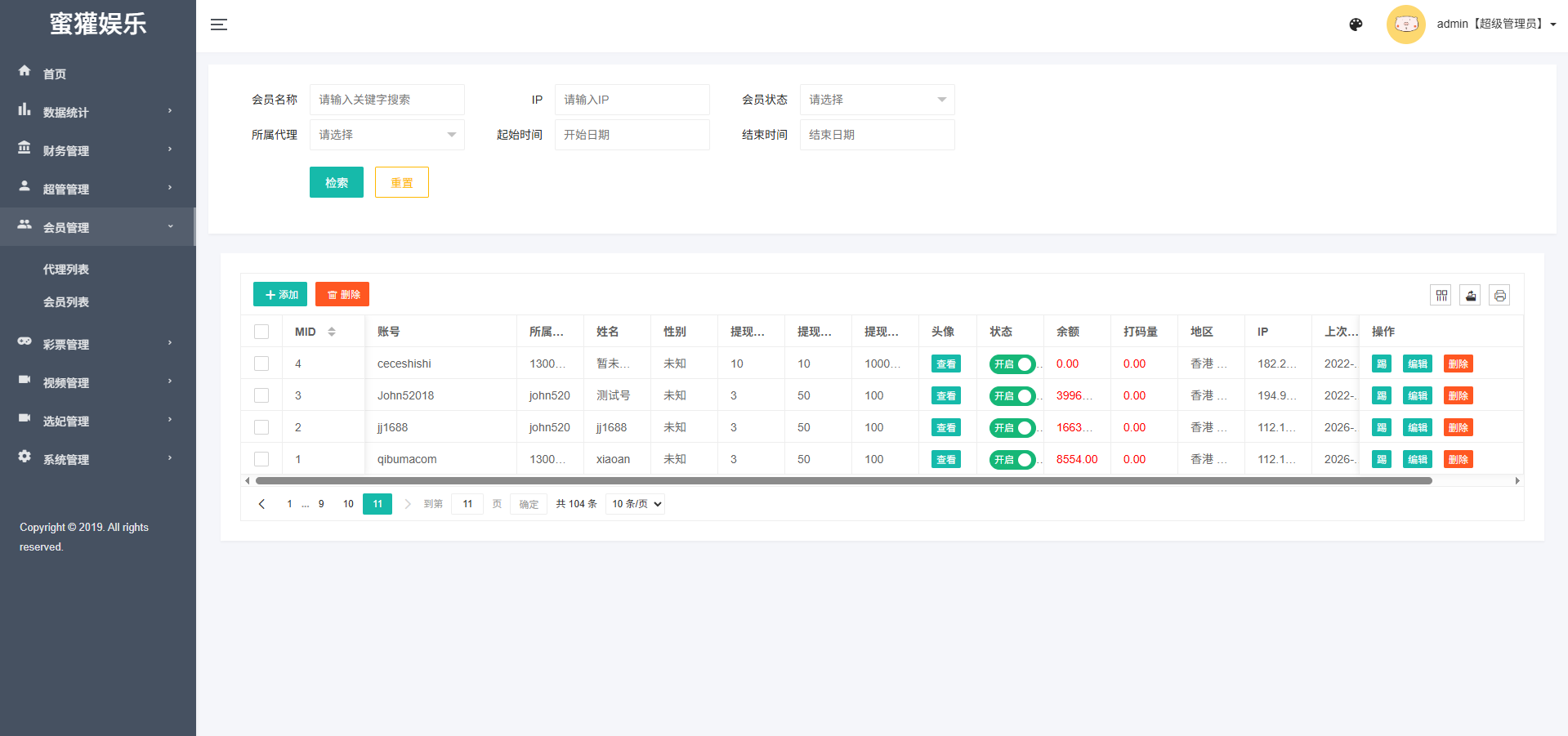The height and width of the screenshot is (736, 1568).
Task: Focus the IP input field
Action: tap(632, 100)
